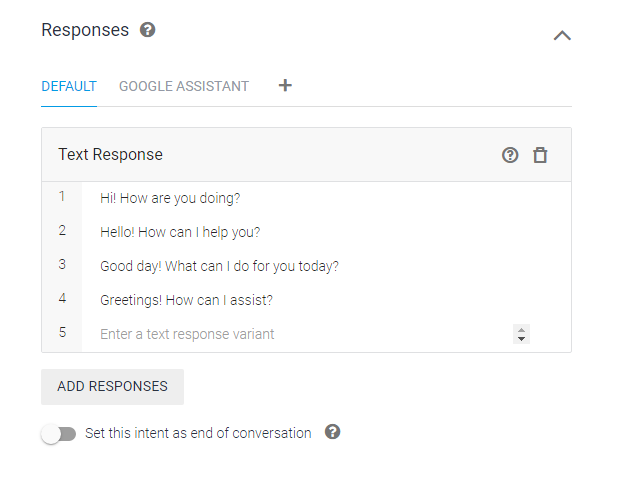Click row number 5 in response list
Viewport: 618px width, 478px height.
click(62, 333)
